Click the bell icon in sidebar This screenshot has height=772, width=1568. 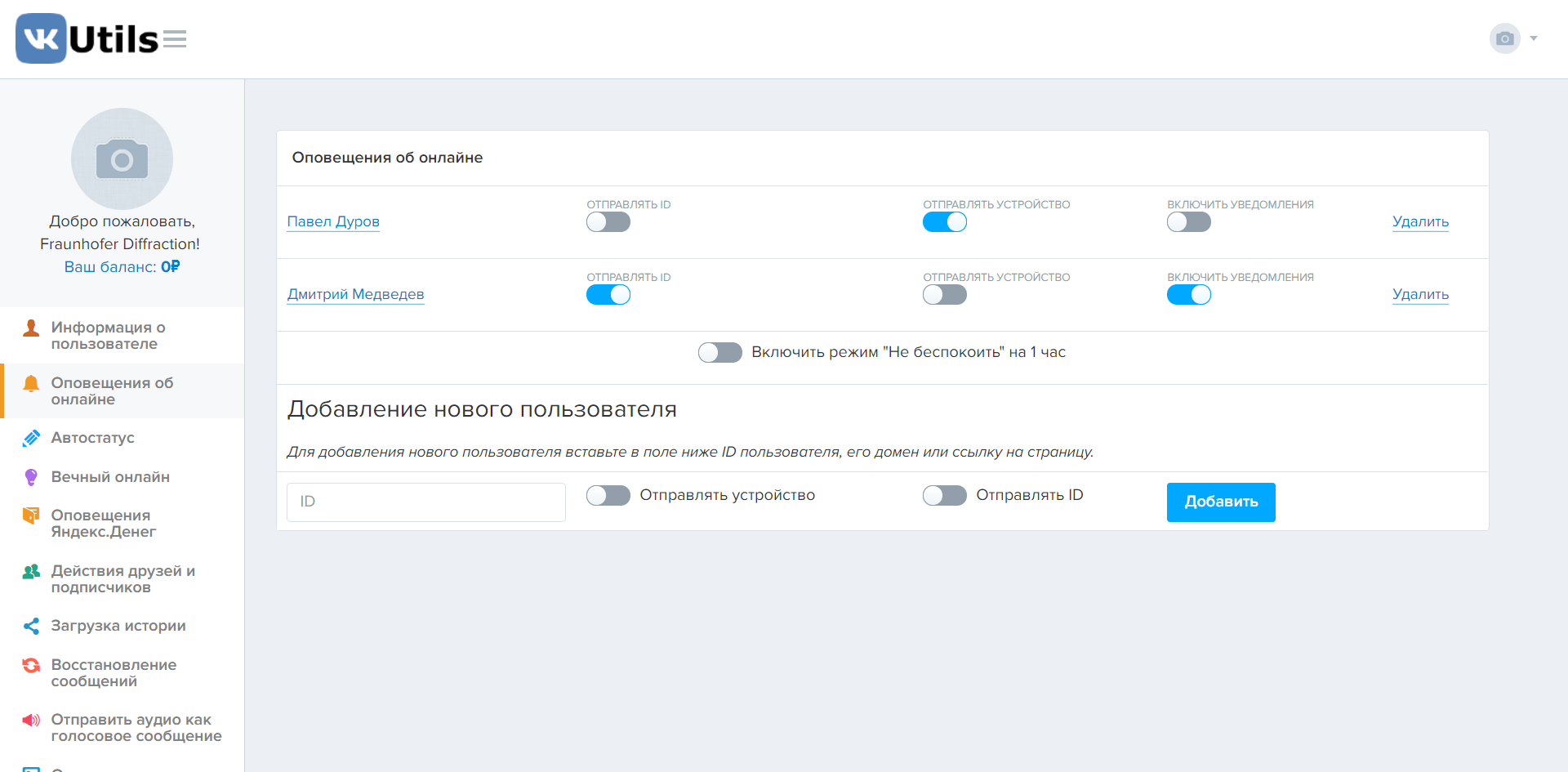click(31, 384)
